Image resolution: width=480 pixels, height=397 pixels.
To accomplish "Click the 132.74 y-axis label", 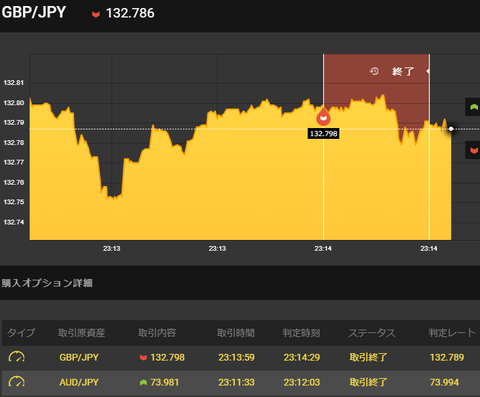I will click(14, 222).
